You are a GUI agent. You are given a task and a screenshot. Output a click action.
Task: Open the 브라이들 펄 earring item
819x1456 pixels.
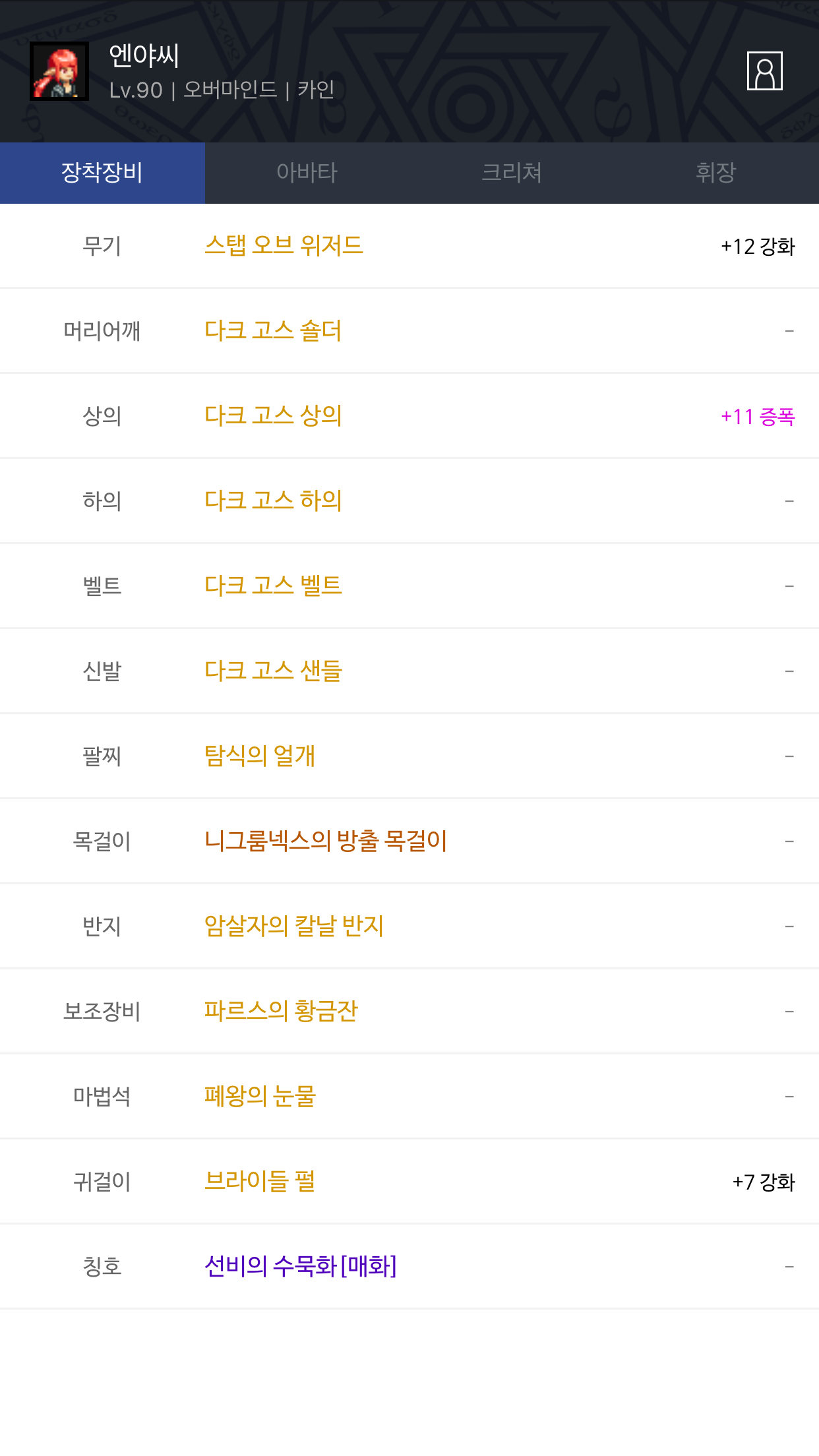tap(260, 1181)
